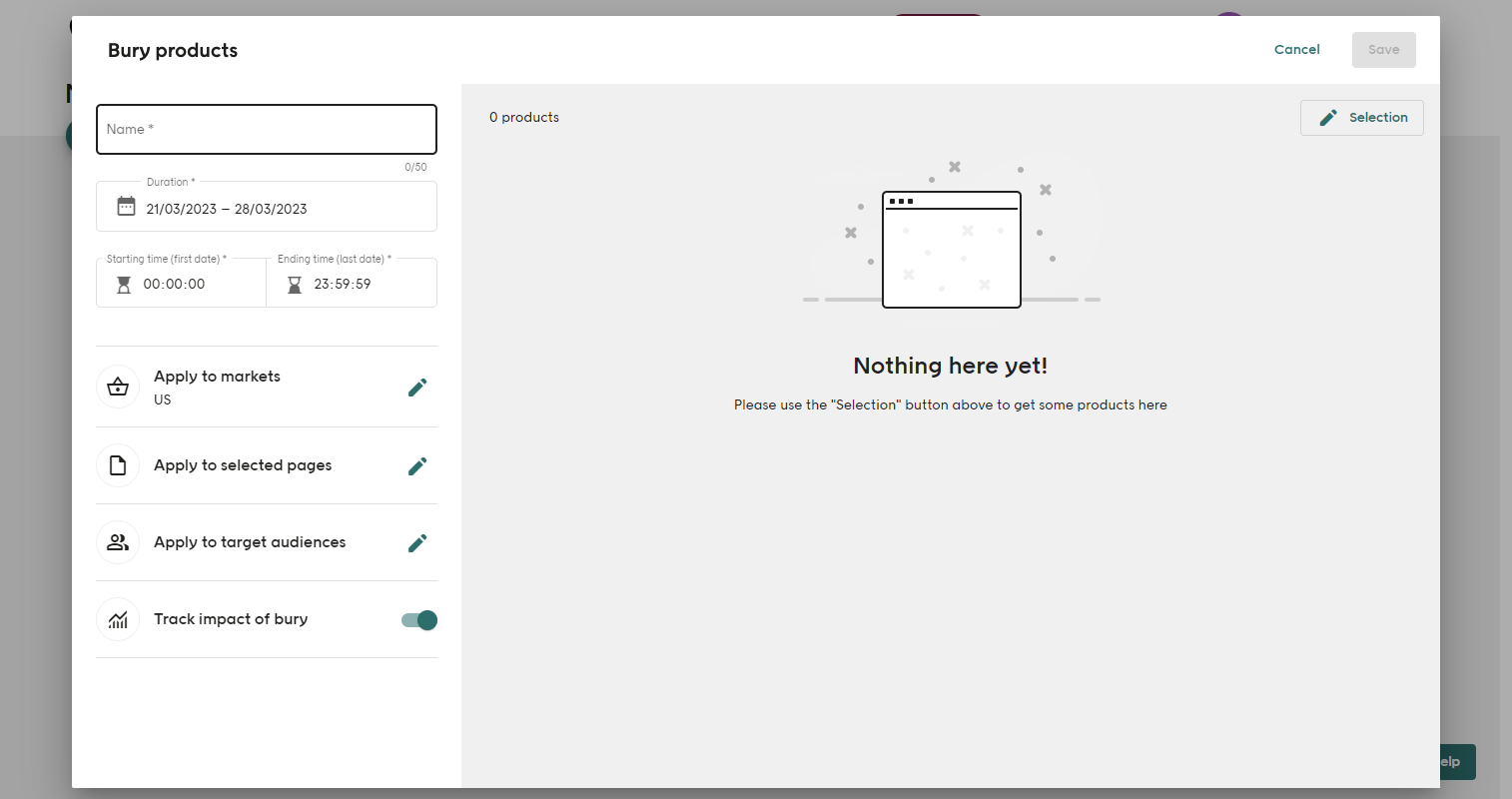Screen dimensions: 1512x799
Task: Click the 0 products count text
Action: tap(524, 117)
